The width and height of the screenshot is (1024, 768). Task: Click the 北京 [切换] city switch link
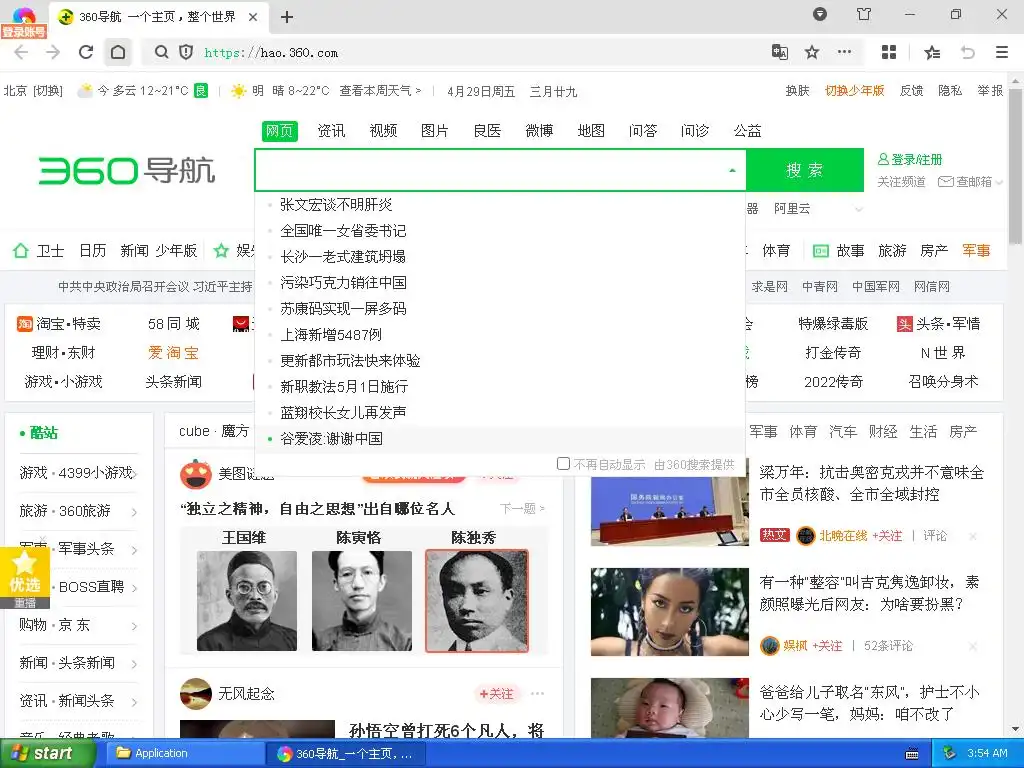point(33,91)
